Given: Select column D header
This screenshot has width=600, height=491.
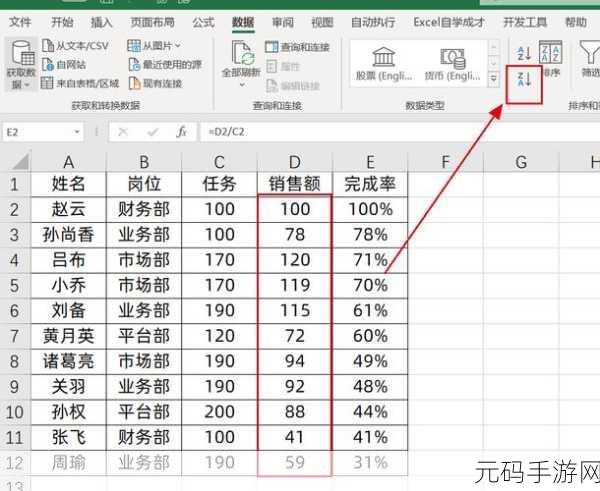Looking at the screenshot, I should click(x=295, y=162).
